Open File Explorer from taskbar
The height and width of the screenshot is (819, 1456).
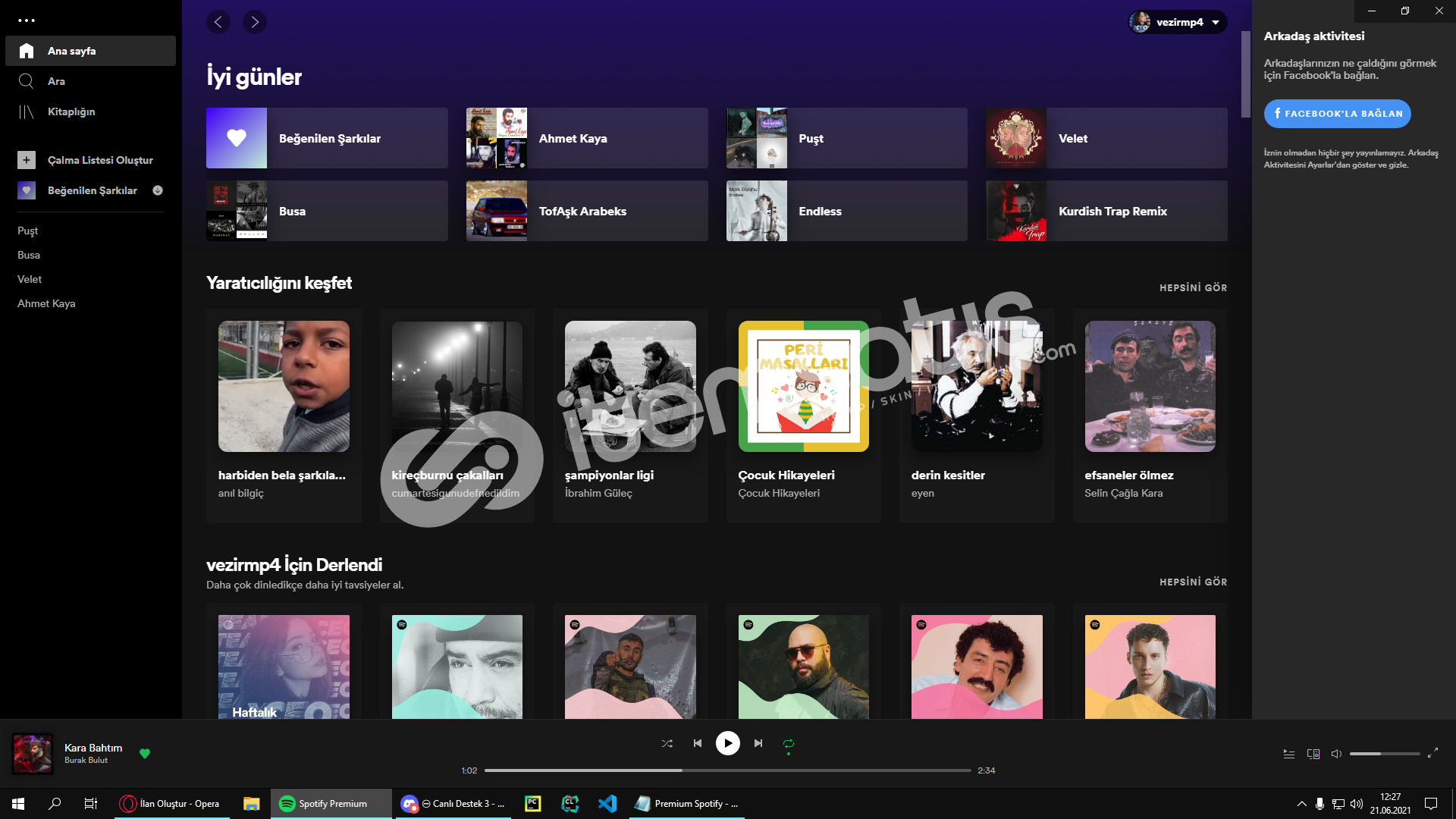[252, 804]
